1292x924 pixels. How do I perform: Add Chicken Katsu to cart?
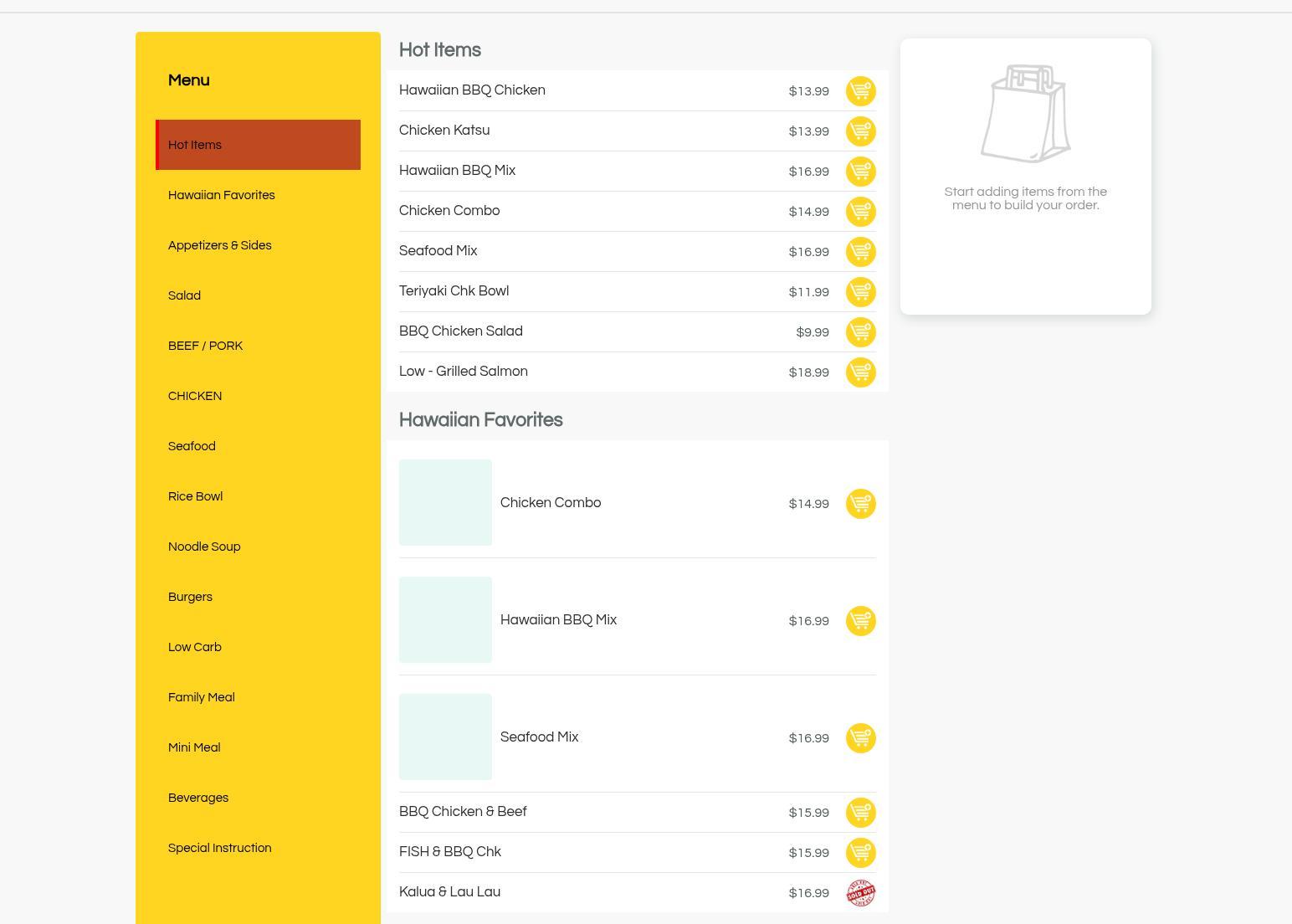click(x=860, y=131)
